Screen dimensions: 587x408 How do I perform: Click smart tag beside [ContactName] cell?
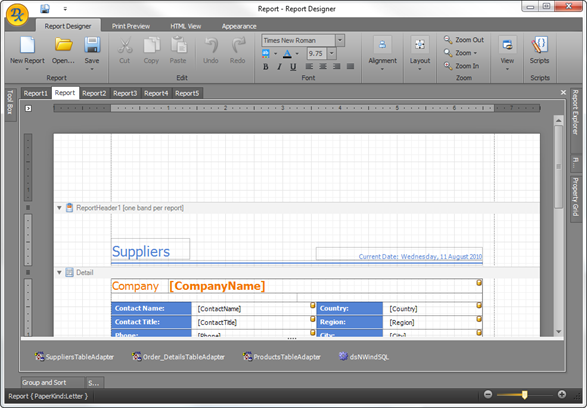tap(313, 305)
